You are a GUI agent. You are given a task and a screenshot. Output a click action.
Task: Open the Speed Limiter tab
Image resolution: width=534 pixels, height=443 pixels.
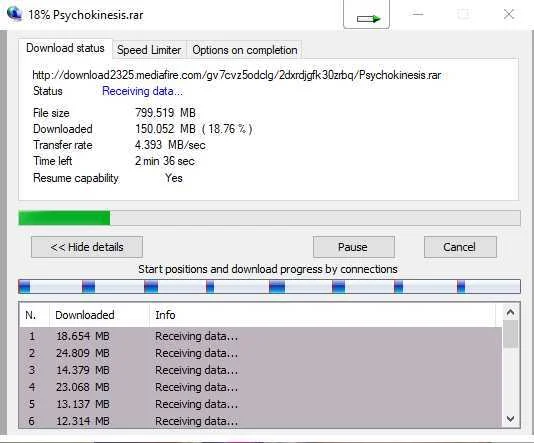tap(149, 50)
